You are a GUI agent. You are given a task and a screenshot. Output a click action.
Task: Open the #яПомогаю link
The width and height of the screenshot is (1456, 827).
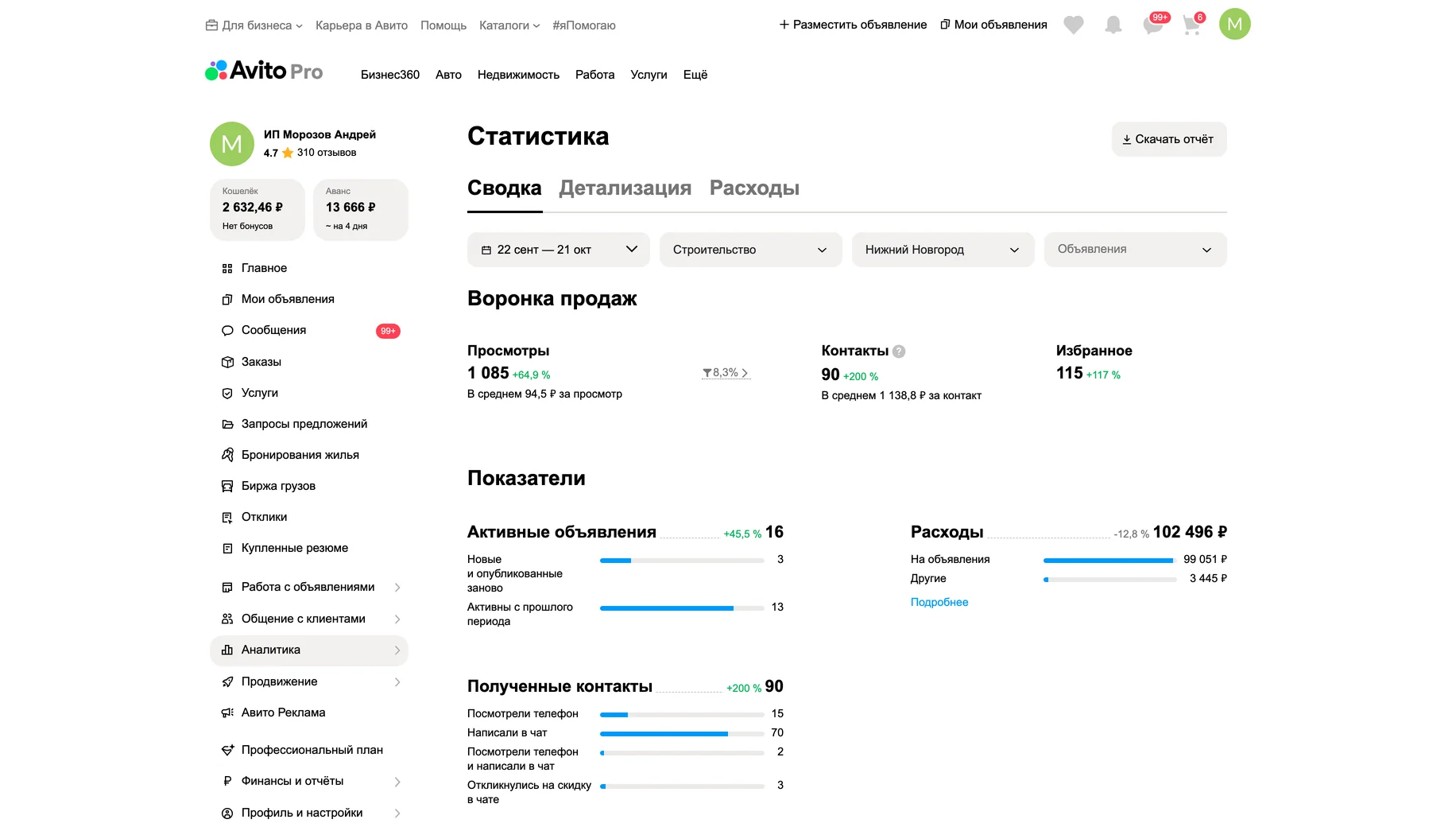pos(584,25)
